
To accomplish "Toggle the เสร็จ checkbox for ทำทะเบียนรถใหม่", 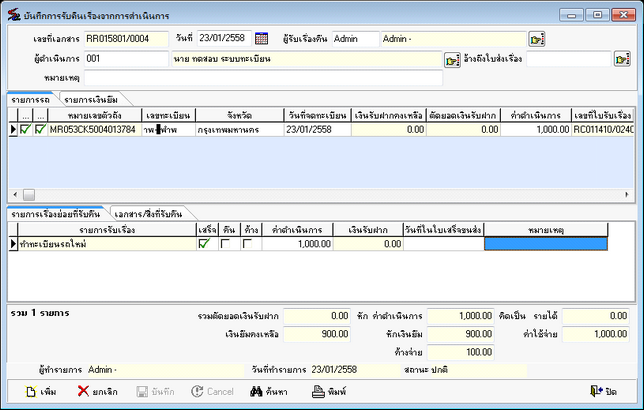I will [204, 244].
